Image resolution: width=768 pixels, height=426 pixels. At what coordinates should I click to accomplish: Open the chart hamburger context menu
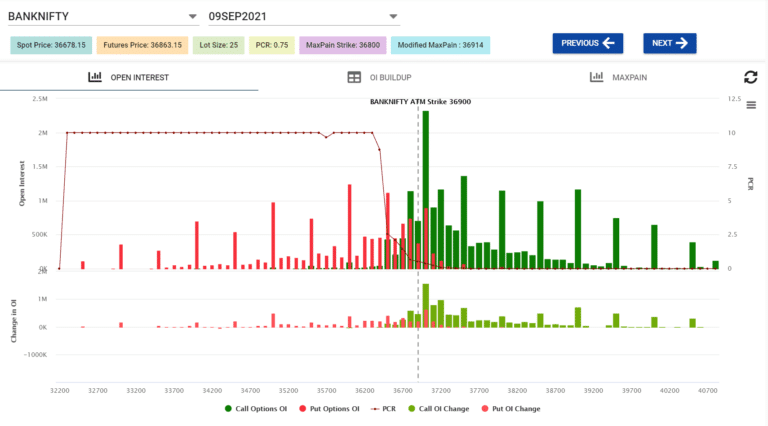(x=751, y=105)
